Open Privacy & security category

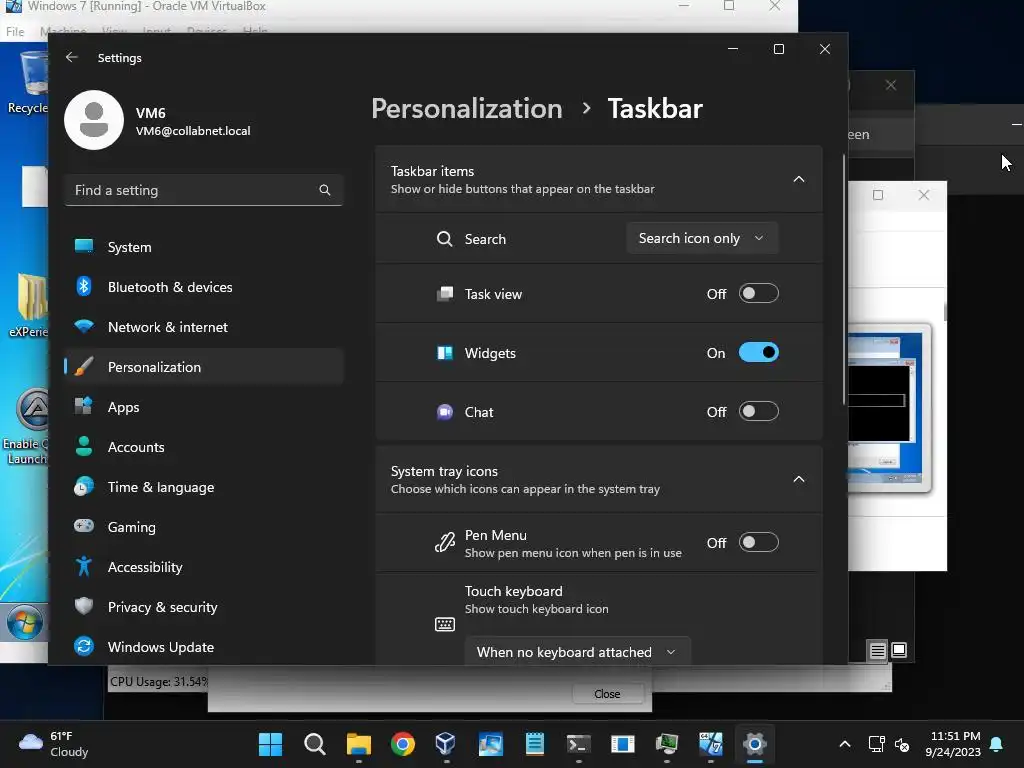pos(204,607)
